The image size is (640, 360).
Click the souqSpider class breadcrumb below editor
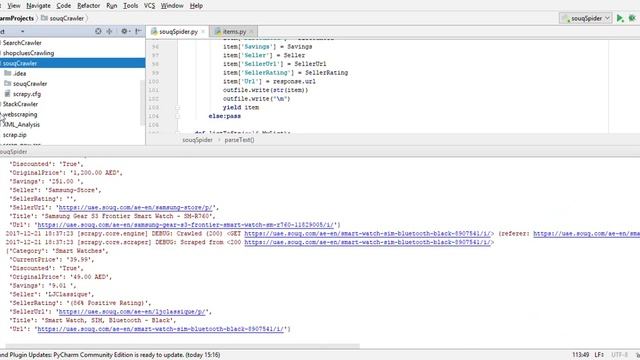pos(197,140)
